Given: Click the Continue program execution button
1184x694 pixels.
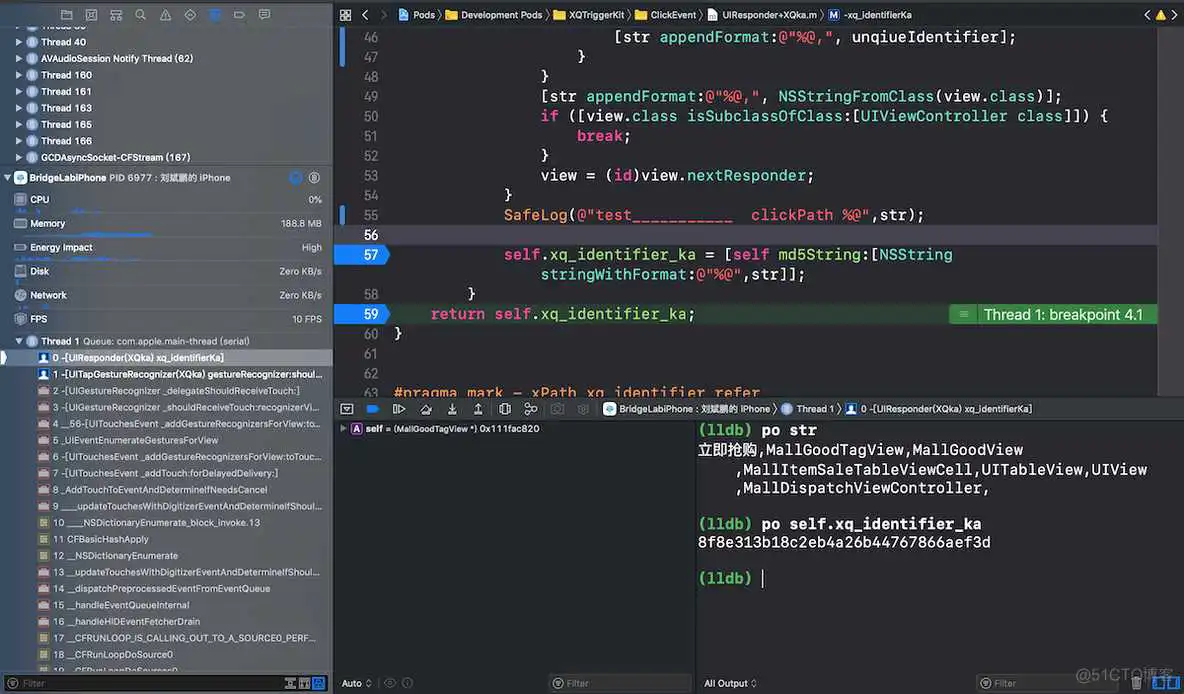Looking at the screenshot, I should pyautogui.click(x=399, y=409).
